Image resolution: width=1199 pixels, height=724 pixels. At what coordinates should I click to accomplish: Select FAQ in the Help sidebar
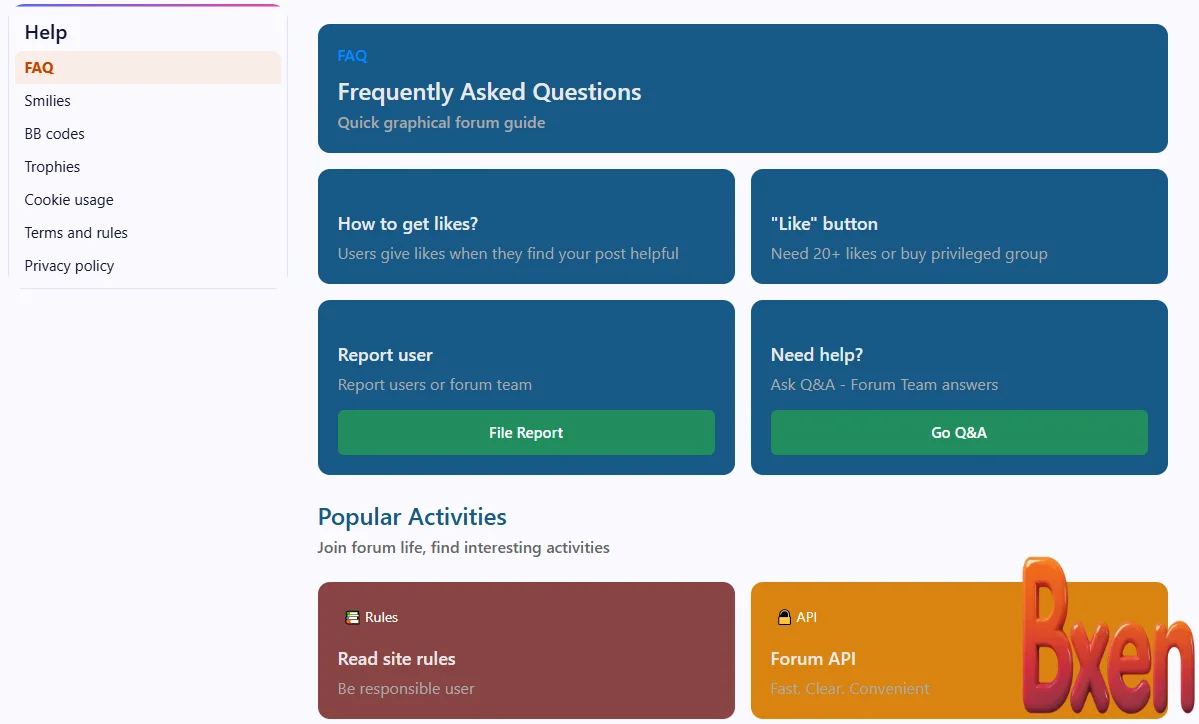(x=40, y=68)
